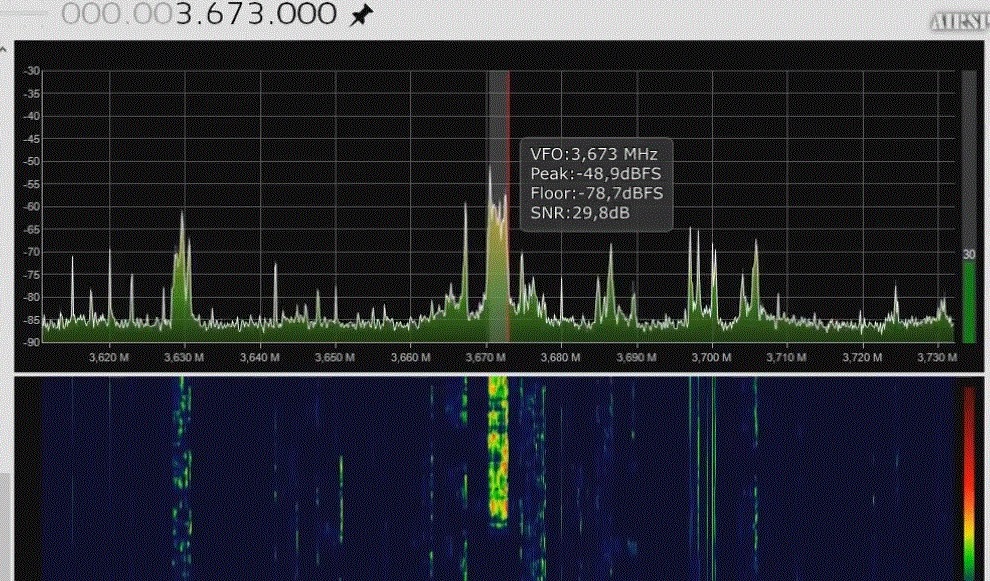Click the red VFO center line in spectrum
Image resolution: width=990 pixels, height=581 pixels.
[x=508, y=206]
